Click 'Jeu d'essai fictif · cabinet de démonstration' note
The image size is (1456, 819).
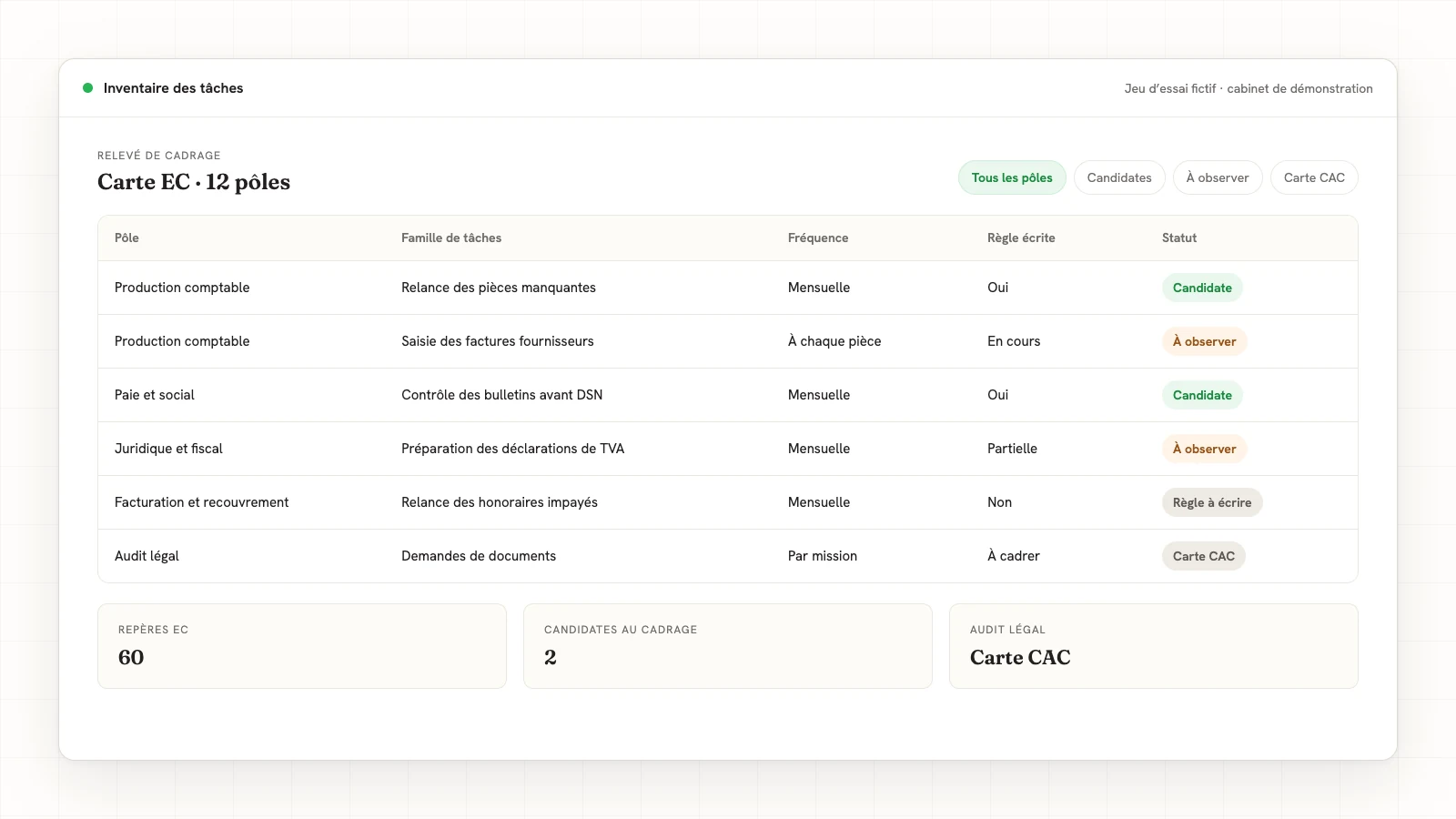click(1249, 88)
